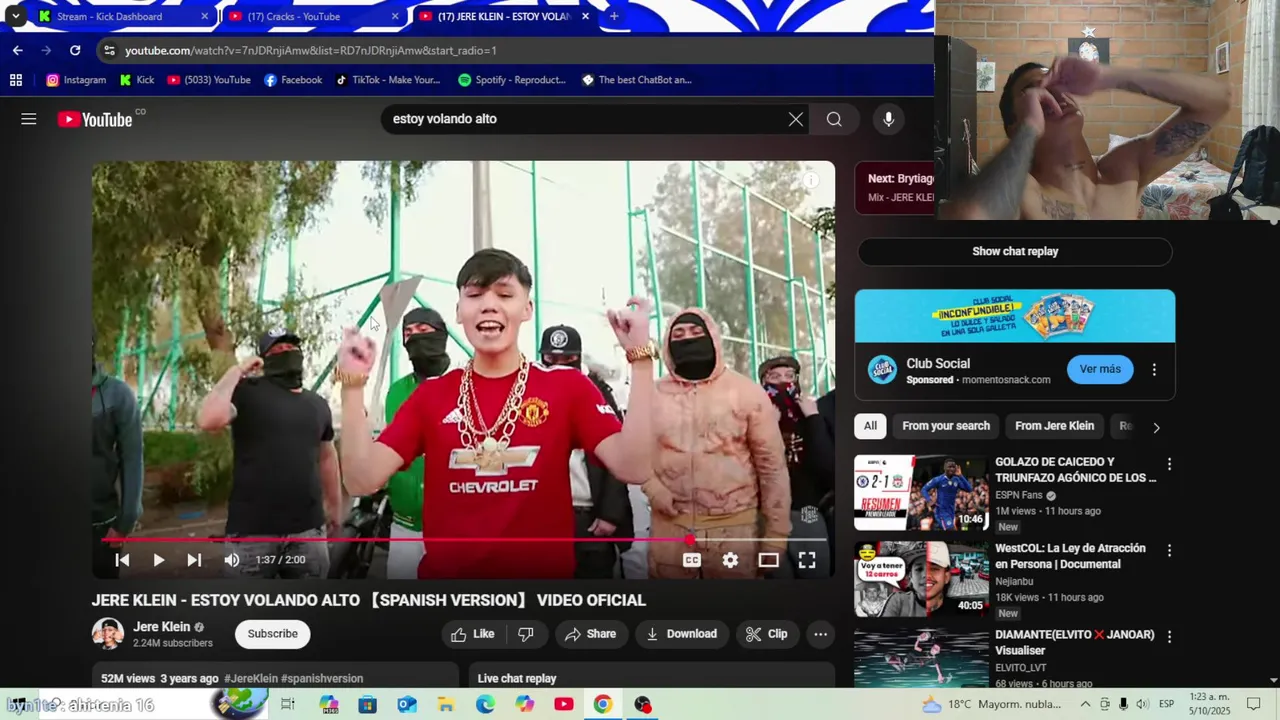1280x720 pixels.
Task: Open TikTok - Make Your... bookmark
Action: [387, 80]
